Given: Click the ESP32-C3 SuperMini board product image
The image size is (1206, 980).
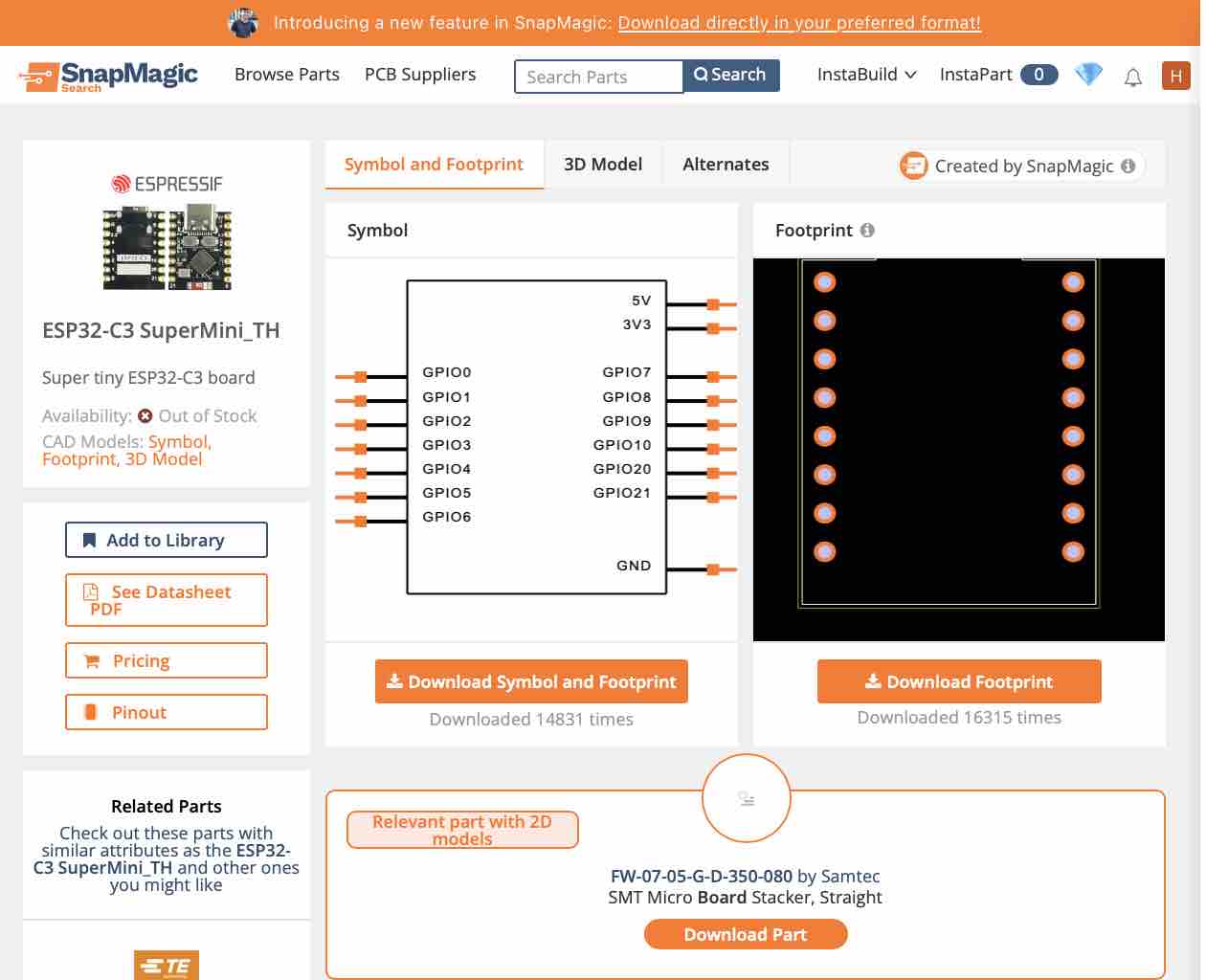Looking at the screenshot, I should click(167, 247).
